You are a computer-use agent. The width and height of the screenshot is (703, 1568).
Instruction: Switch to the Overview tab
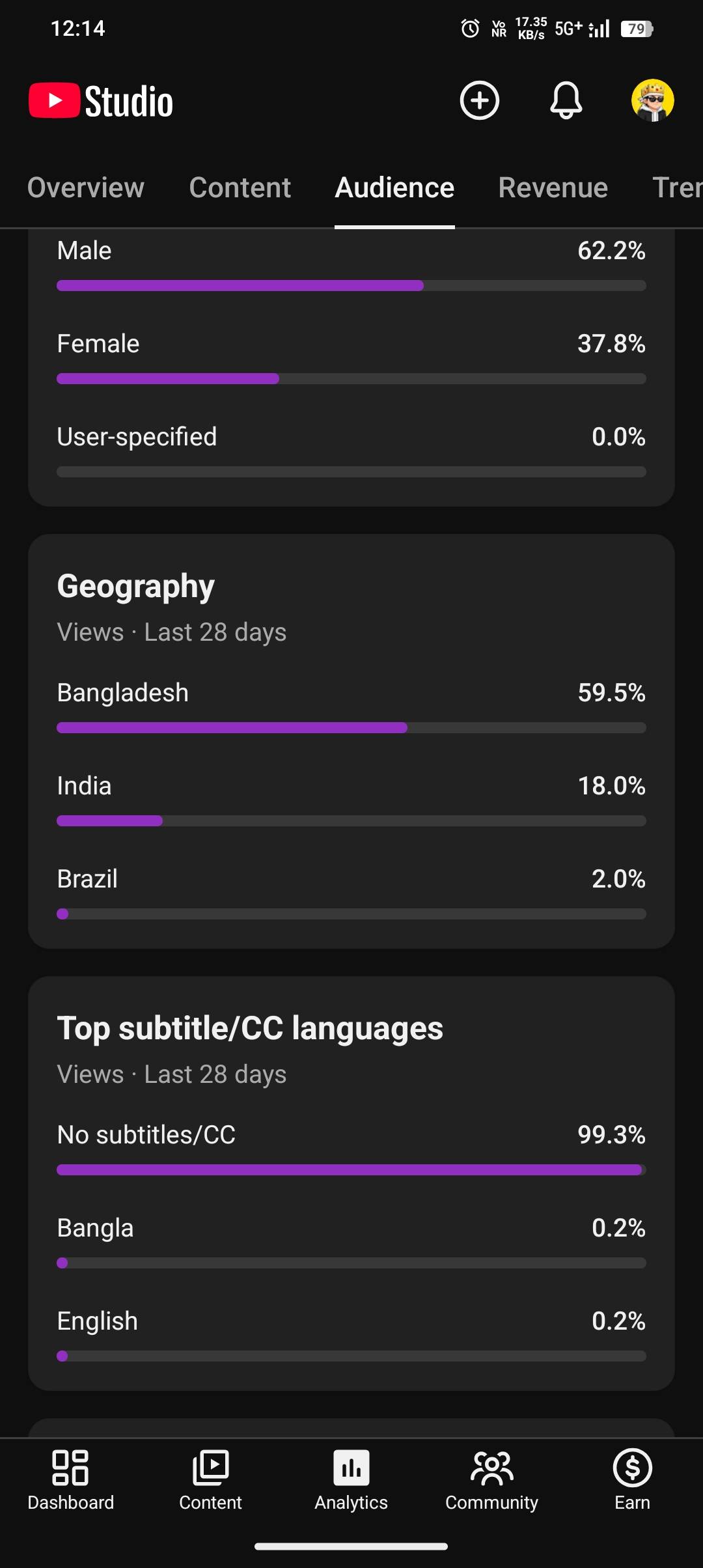tap(86, 188)
